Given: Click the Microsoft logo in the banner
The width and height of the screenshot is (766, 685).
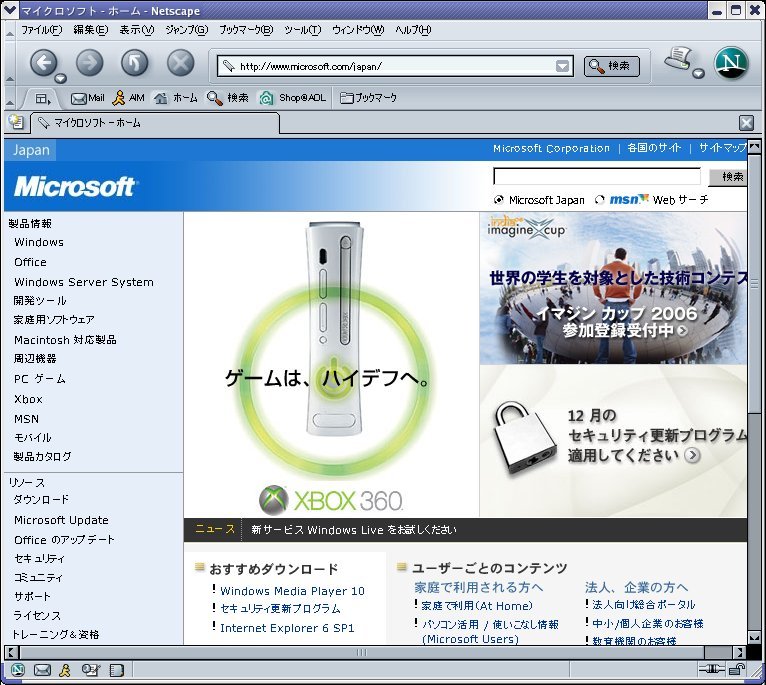Looking at the screenshot, I should click(x=75, y=187).
